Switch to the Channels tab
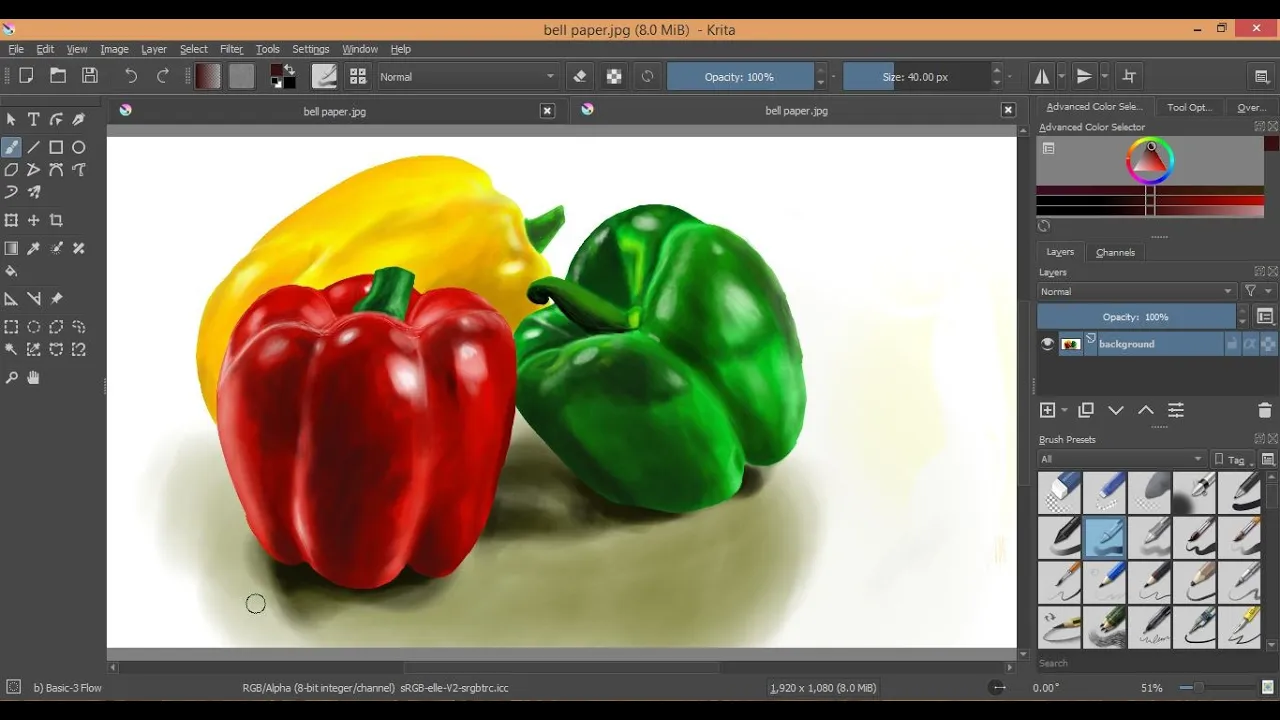The image size is (1280, 720). point(1115,252)
